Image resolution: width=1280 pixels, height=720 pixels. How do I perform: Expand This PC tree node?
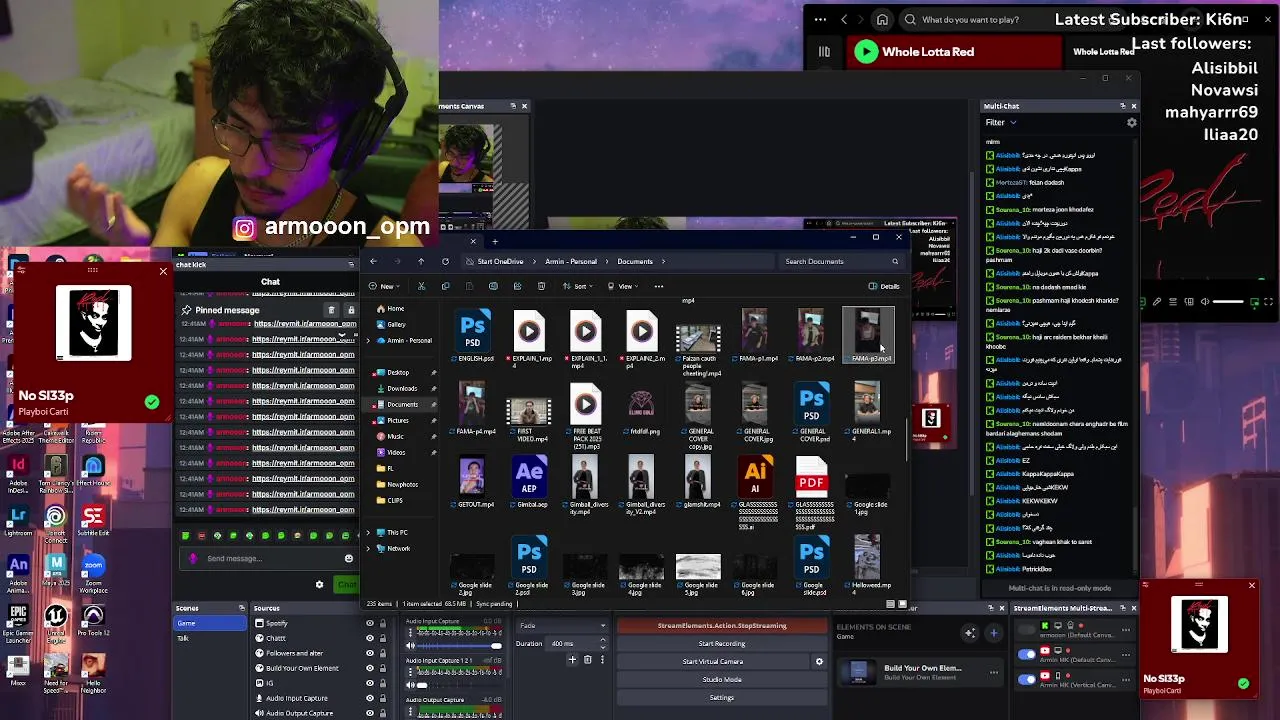point(368,533)
